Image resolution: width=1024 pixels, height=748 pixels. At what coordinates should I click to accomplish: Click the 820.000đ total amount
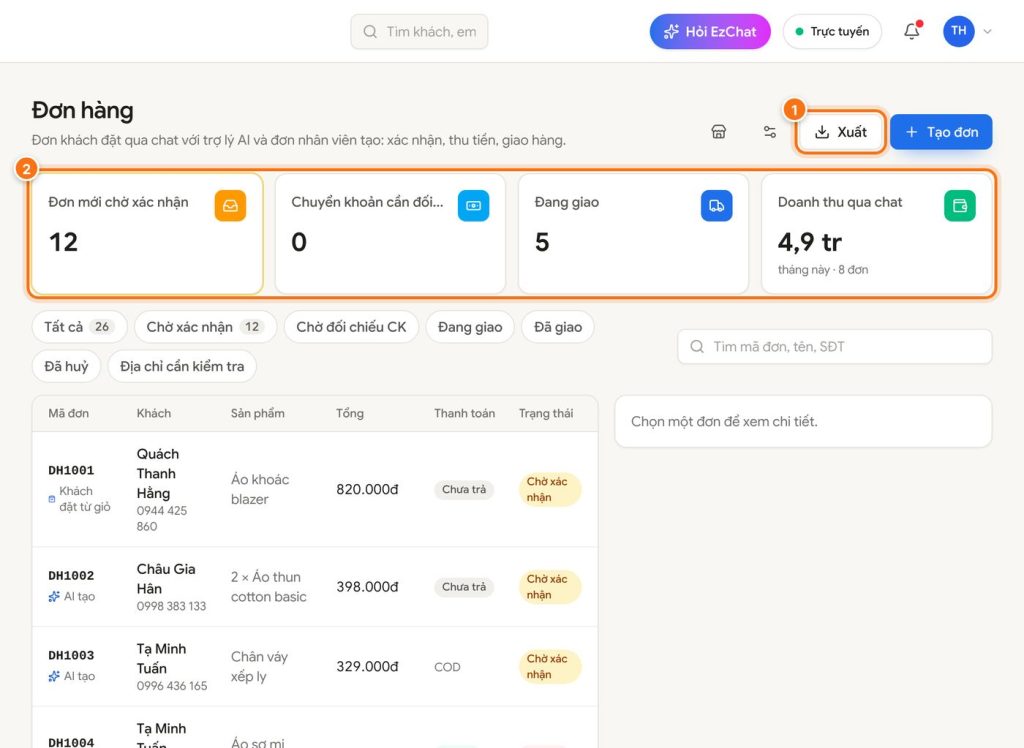click(367, 489)
